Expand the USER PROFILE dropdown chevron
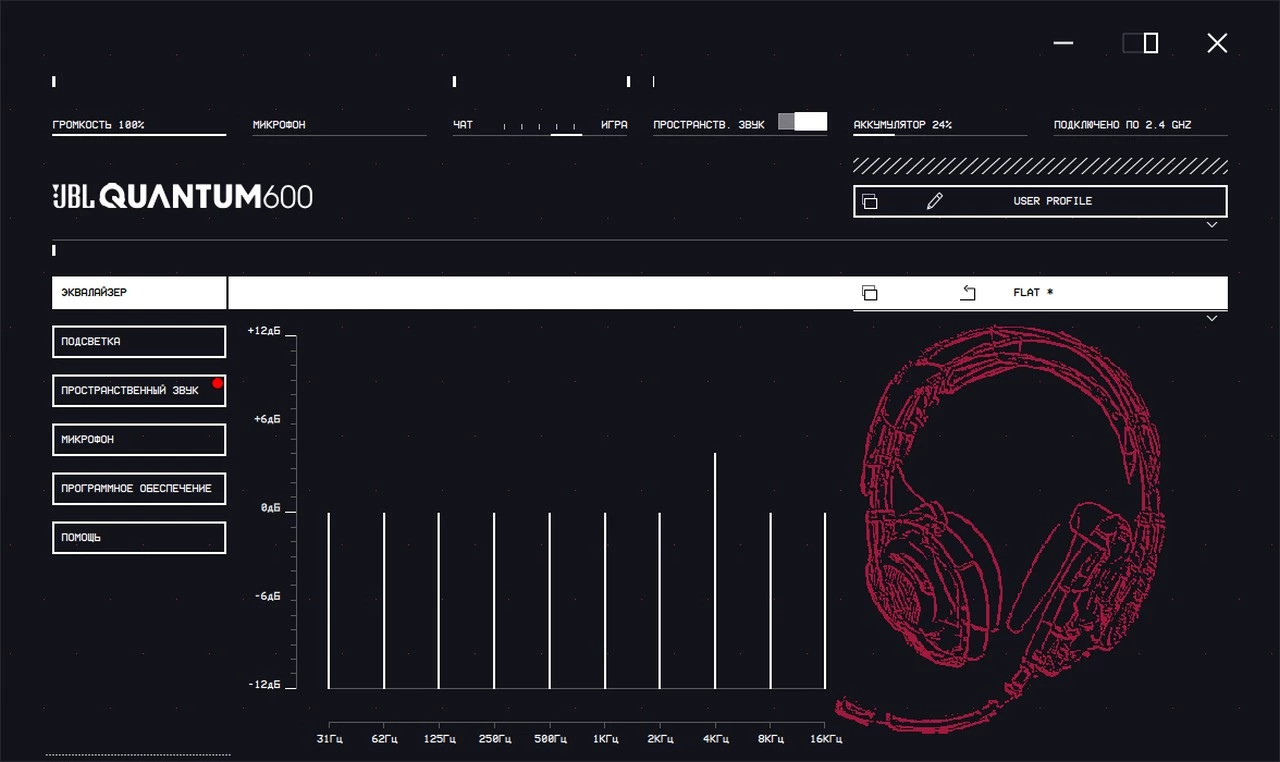The width and height of the screenshot is (1280, 762). click(1212, 225)
